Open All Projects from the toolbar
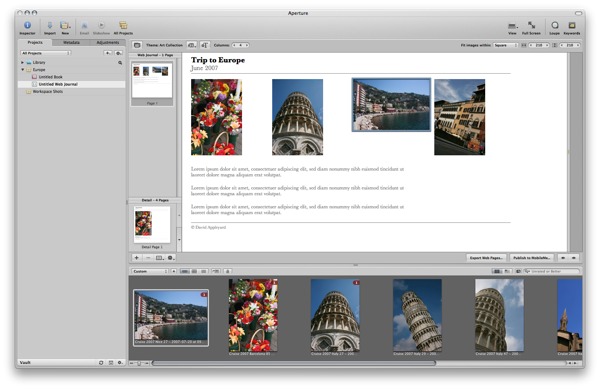The height and width of the screenshot is (389, 600). [123, 28]
